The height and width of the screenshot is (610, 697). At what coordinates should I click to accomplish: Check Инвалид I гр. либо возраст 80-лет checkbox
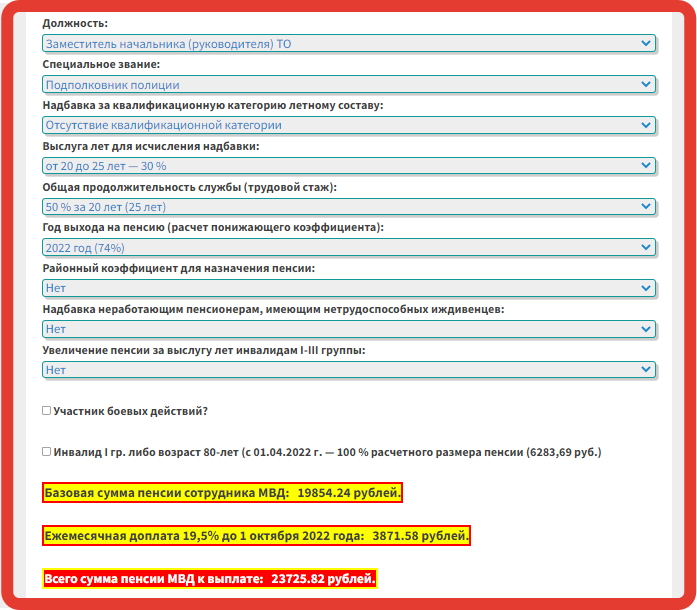[x=46, y=451]
